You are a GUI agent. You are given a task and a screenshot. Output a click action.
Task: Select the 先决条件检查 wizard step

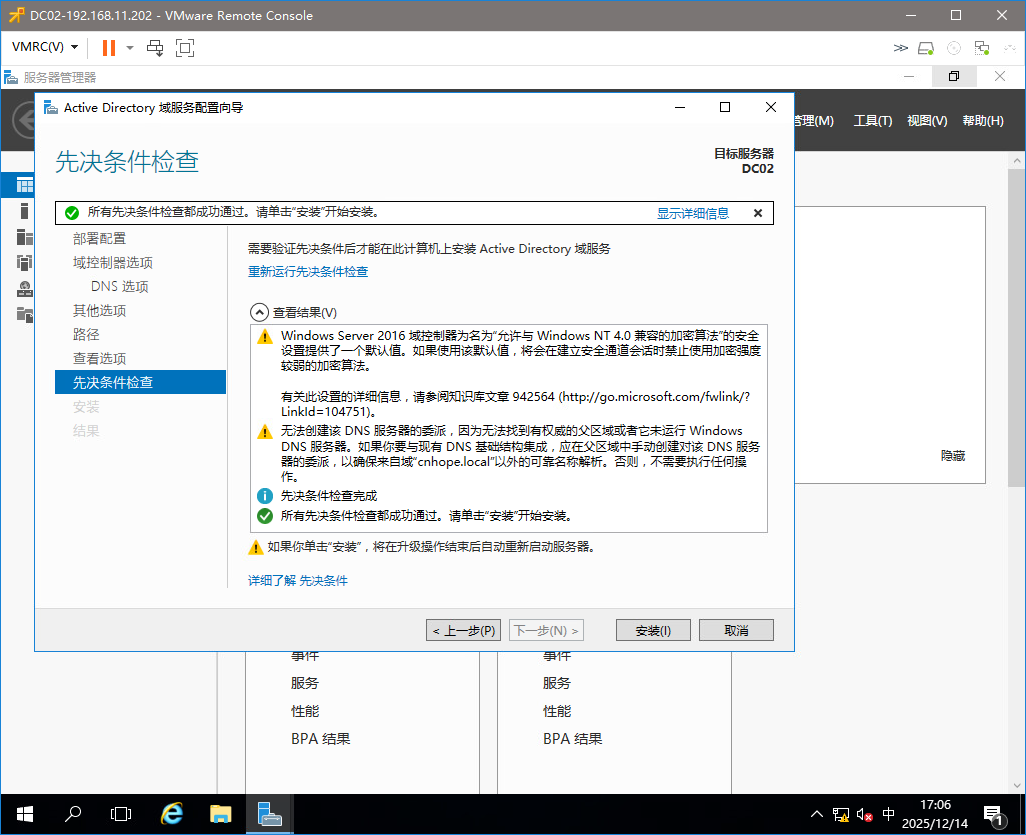pyautogui.click(x=140, y=382)
